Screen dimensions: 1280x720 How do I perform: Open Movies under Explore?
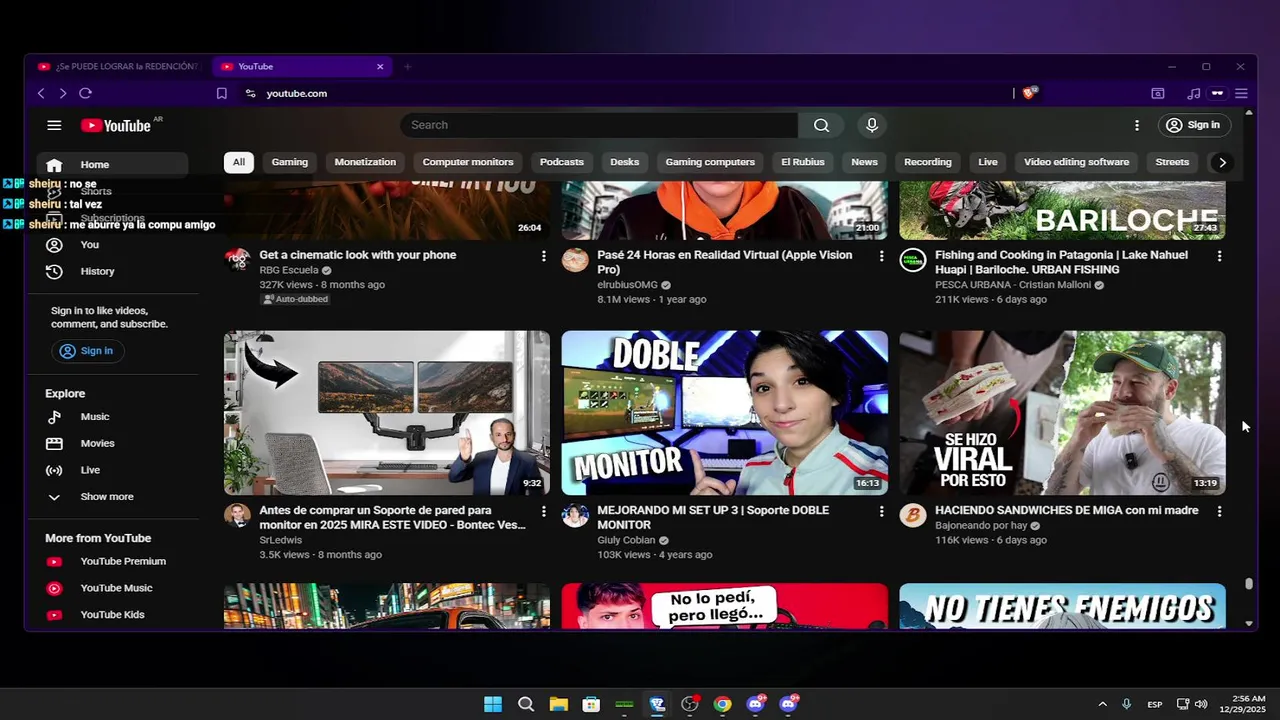point(112,443)
